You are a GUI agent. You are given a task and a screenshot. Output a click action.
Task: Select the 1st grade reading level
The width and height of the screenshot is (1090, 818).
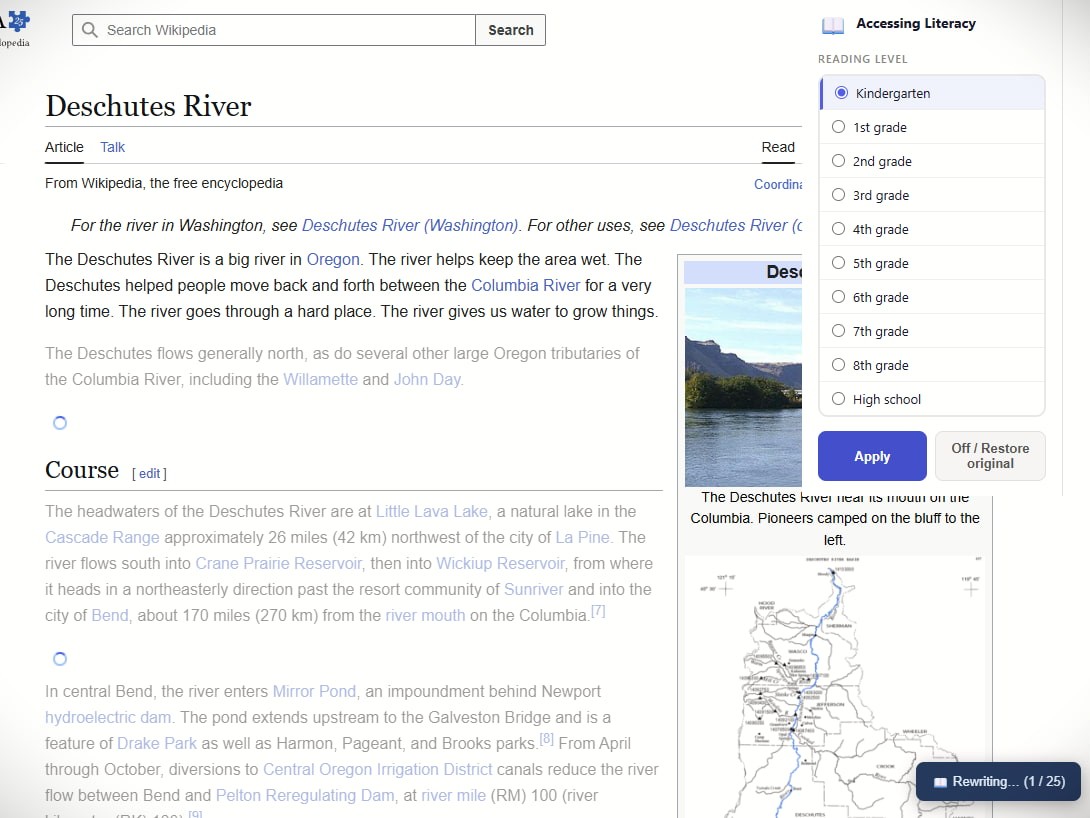(x=932, y=127)
